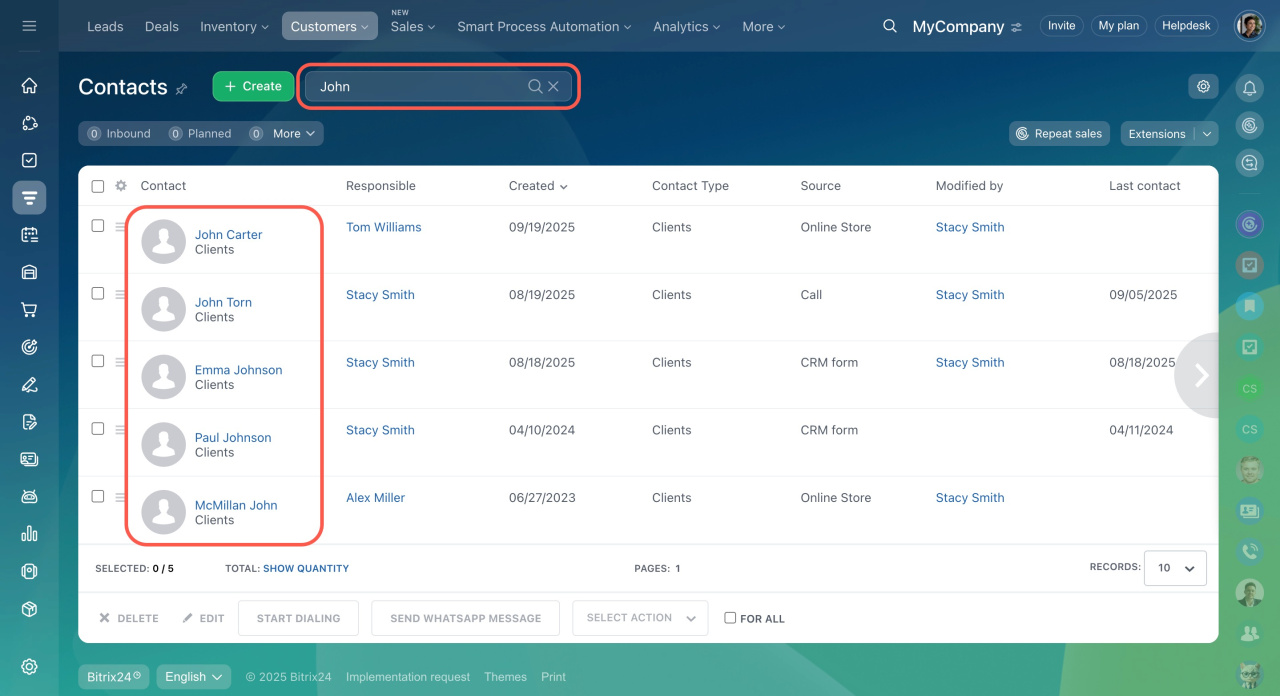Open the hamburger menu at top left
Image resolution: width=1280 pixels, height=696 pixels.
coord(29,26)
